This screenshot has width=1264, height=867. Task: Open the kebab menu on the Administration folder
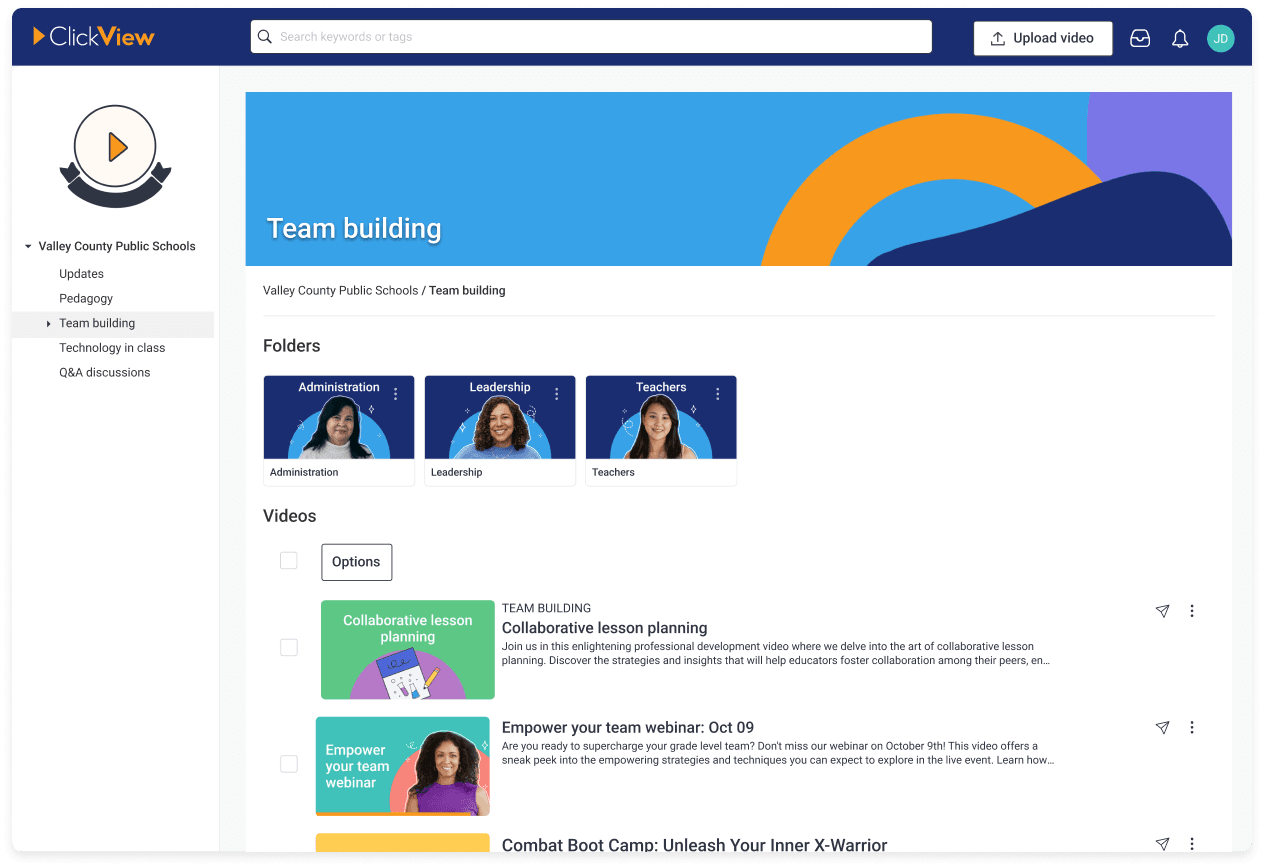click(395, 394)
